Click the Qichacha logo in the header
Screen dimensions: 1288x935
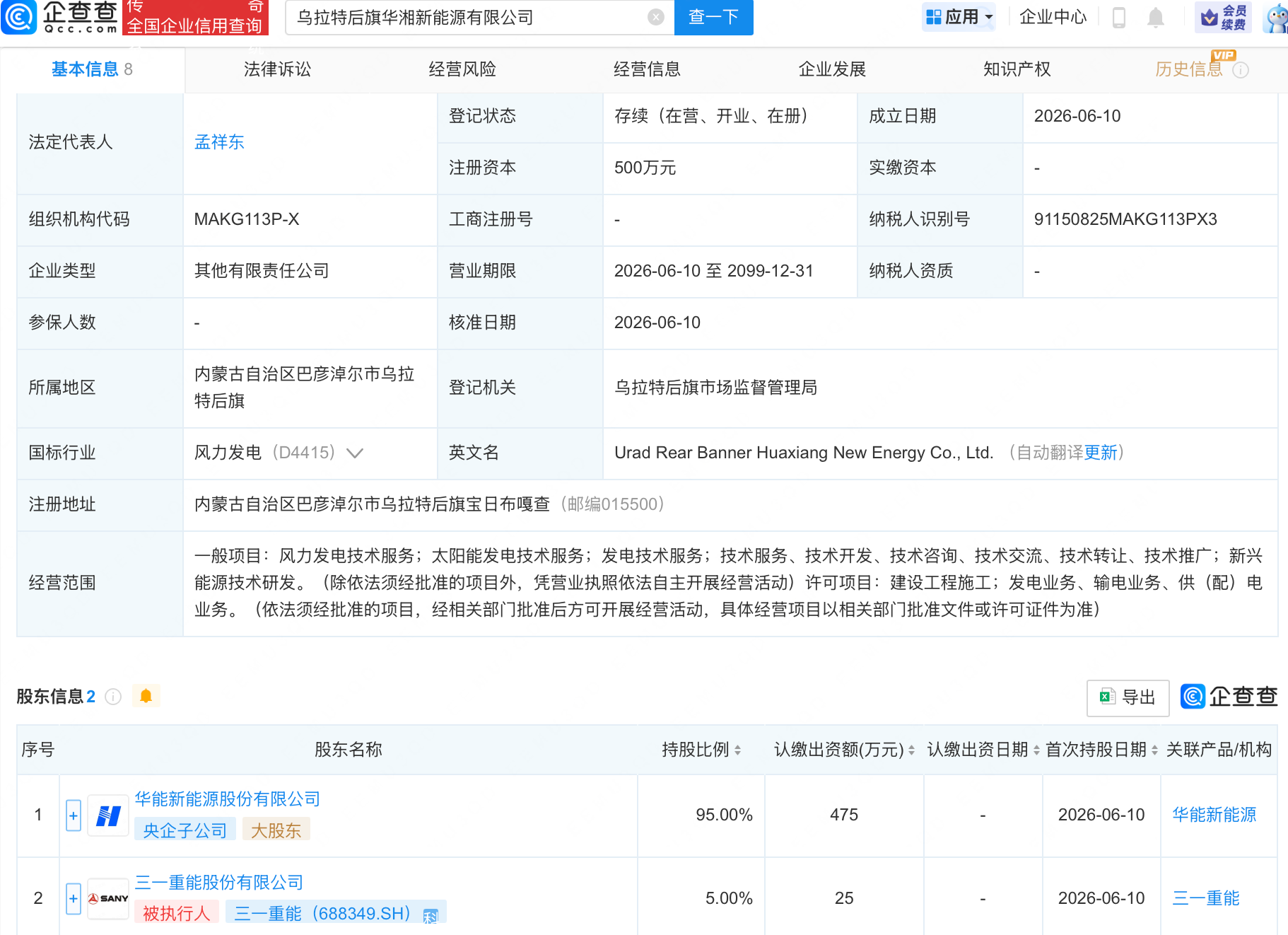pos(60,17)
